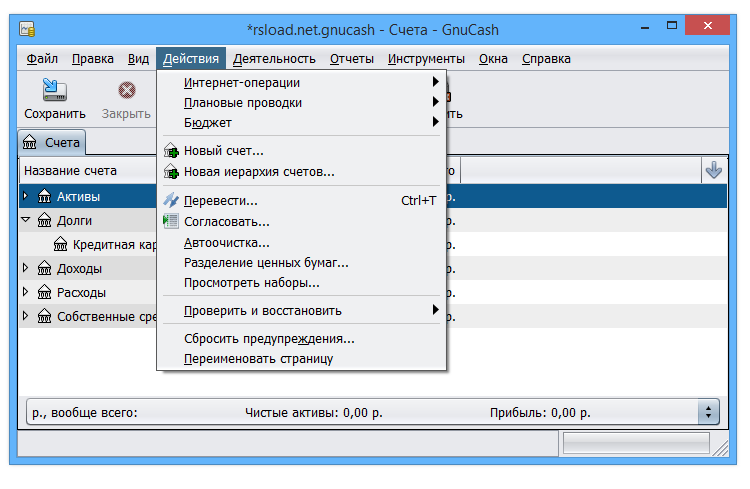Open the Интернет-операции submenu
The height and width of the screenshot is (489, 750).
pyautogui.click(x=301, y=82)
